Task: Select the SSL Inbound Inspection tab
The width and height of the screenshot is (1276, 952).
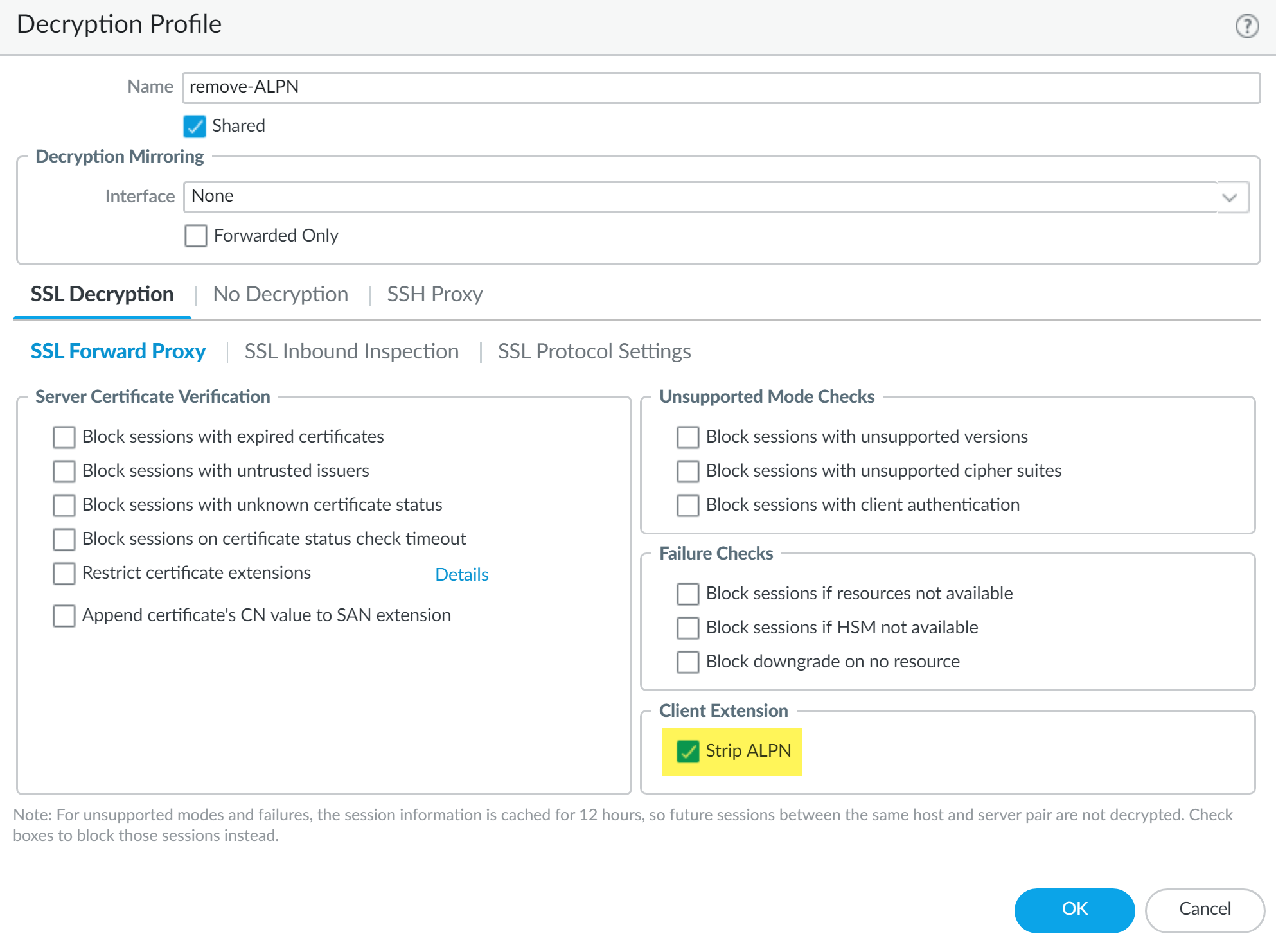Action: 351,351
